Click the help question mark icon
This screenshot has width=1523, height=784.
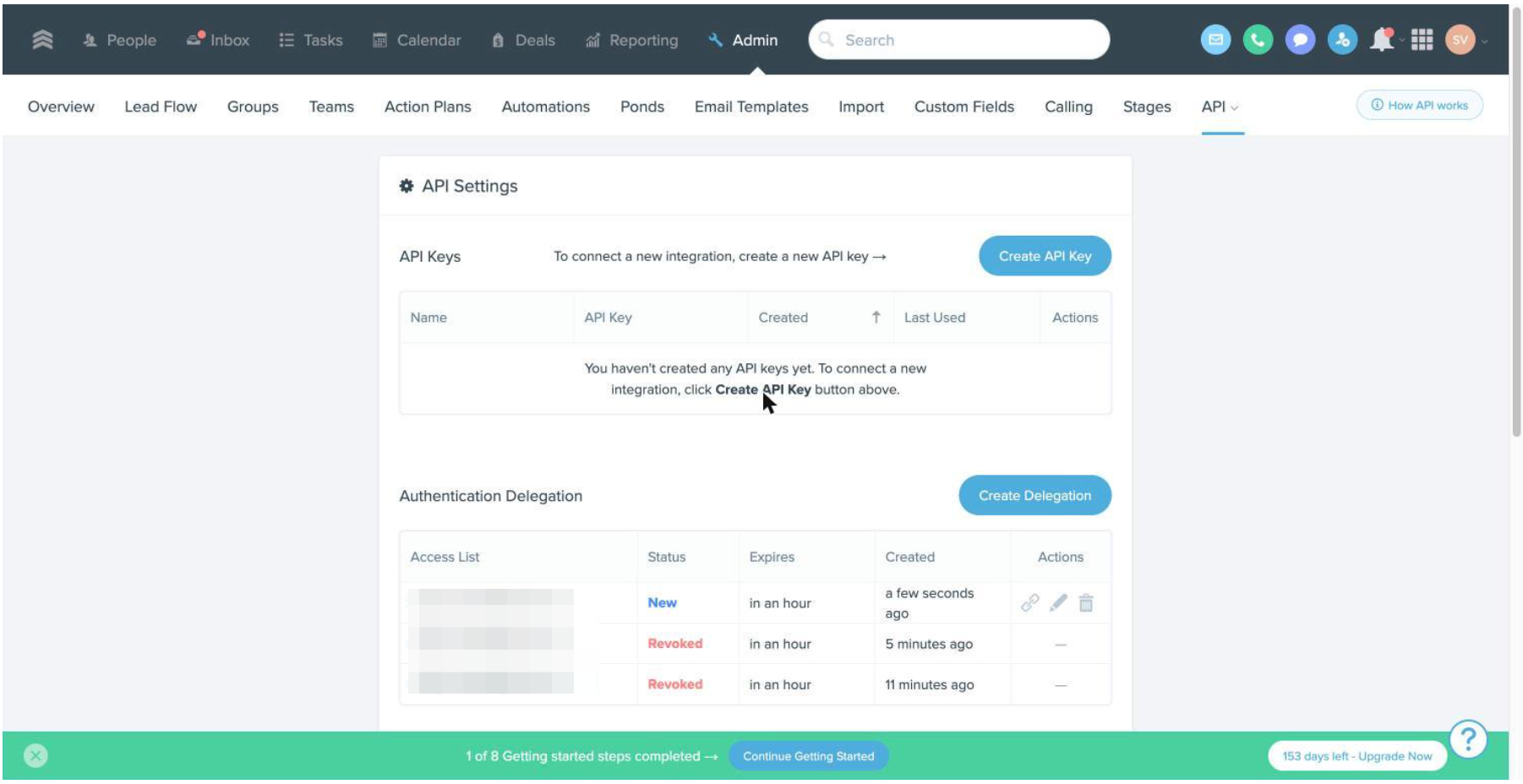(1469, 740)
